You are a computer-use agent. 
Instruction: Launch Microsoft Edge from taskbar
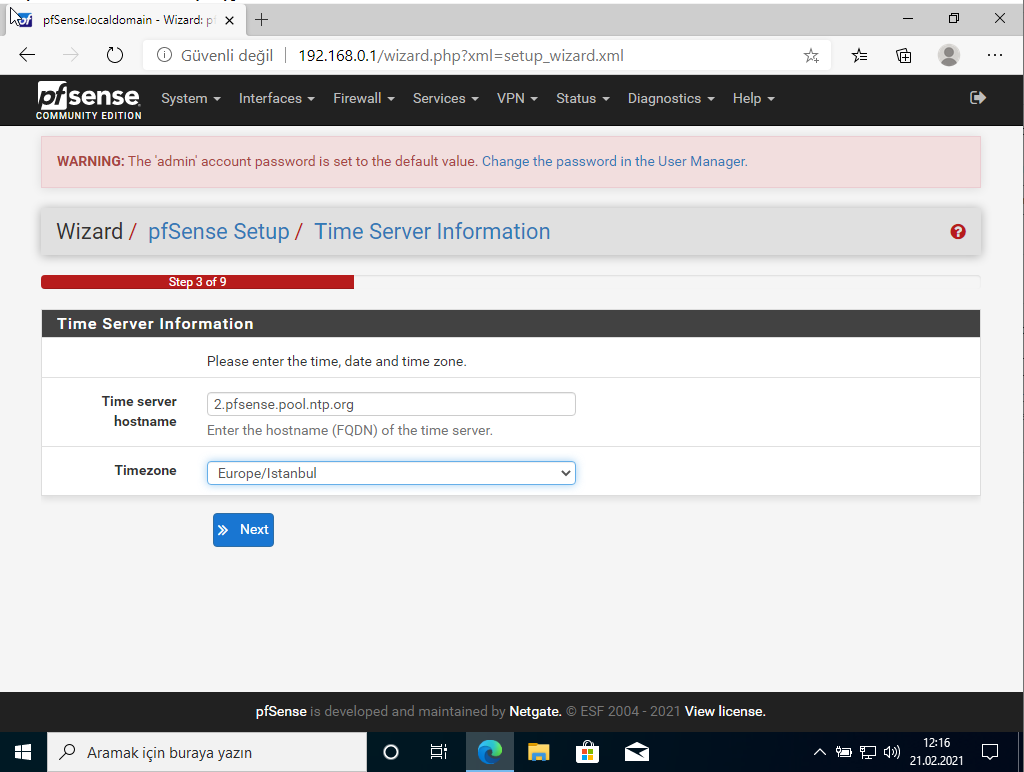click(490, 752)
